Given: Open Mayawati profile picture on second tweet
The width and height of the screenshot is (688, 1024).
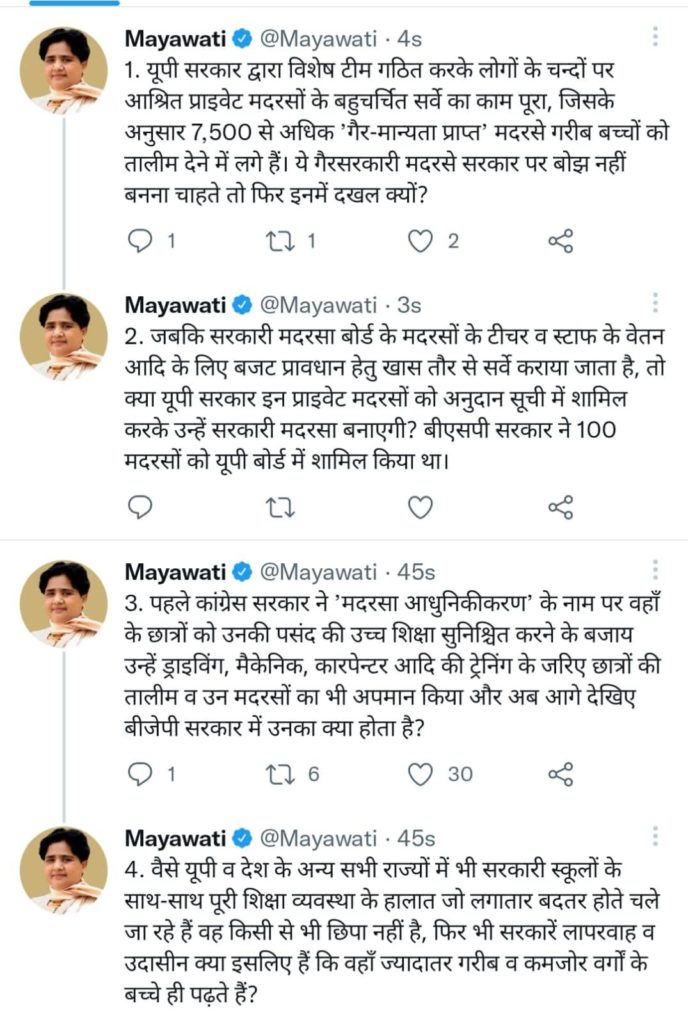Looking at the screenshot, I should tap(63, 337).
